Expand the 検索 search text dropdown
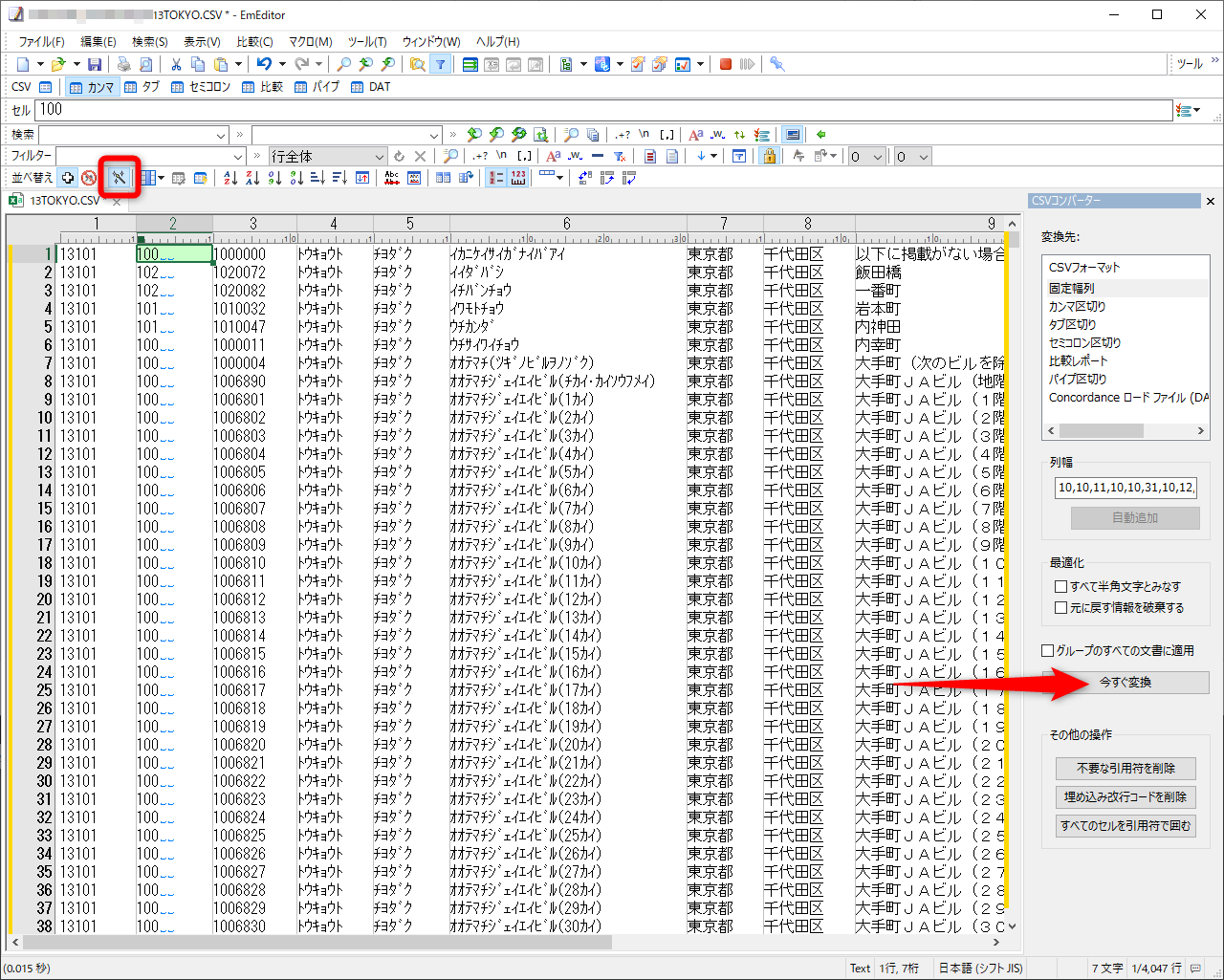This screenshot has height=980, width=1224. [x=221, y=136]
